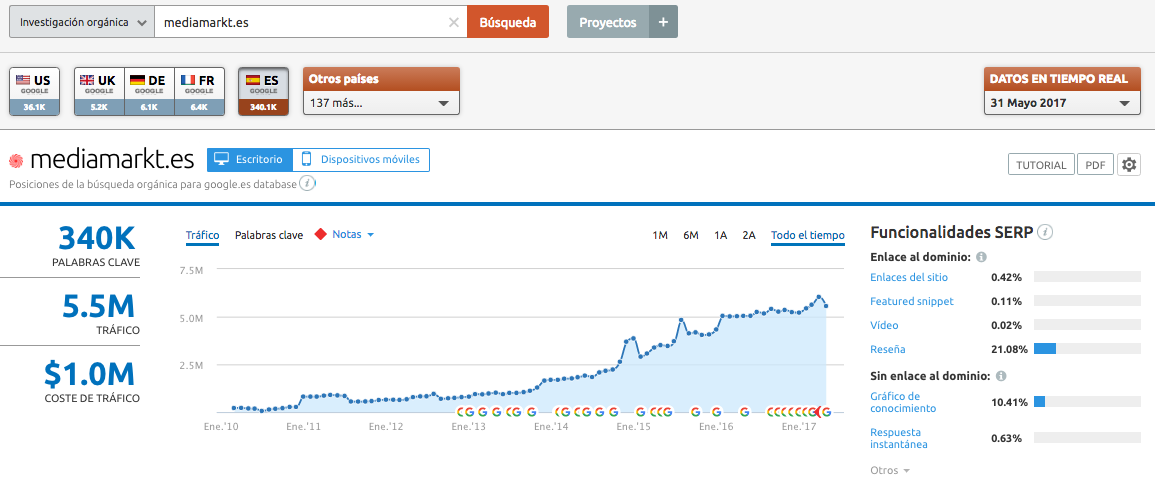Open the Featured snippet link

(x=912, y=301)
